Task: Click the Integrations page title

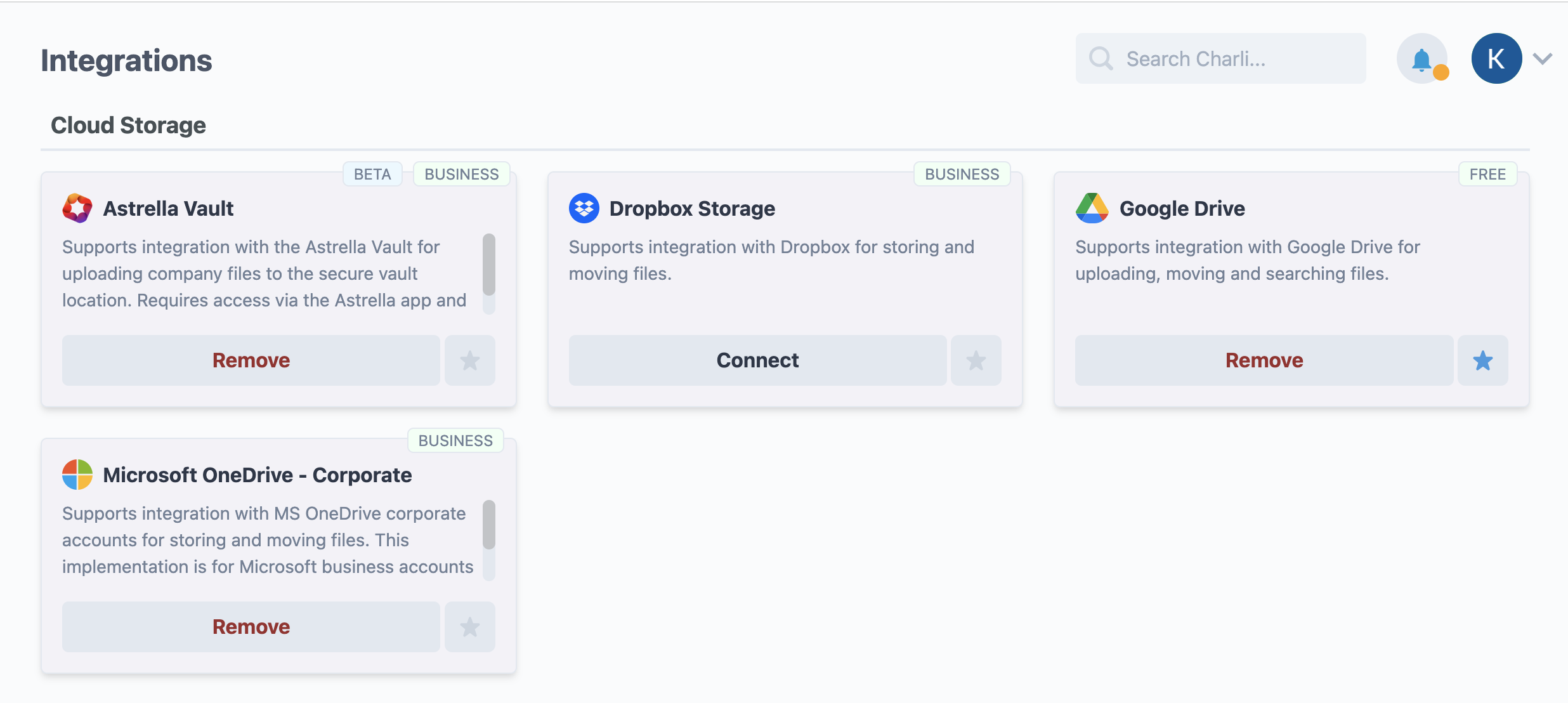Action: click(x=126, y=61)
